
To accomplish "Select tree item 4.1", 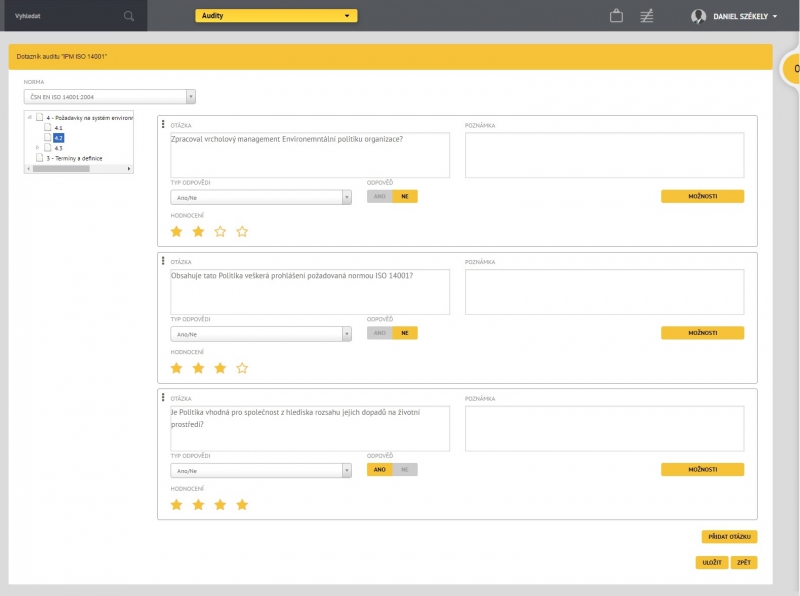I will coord(58,128).
